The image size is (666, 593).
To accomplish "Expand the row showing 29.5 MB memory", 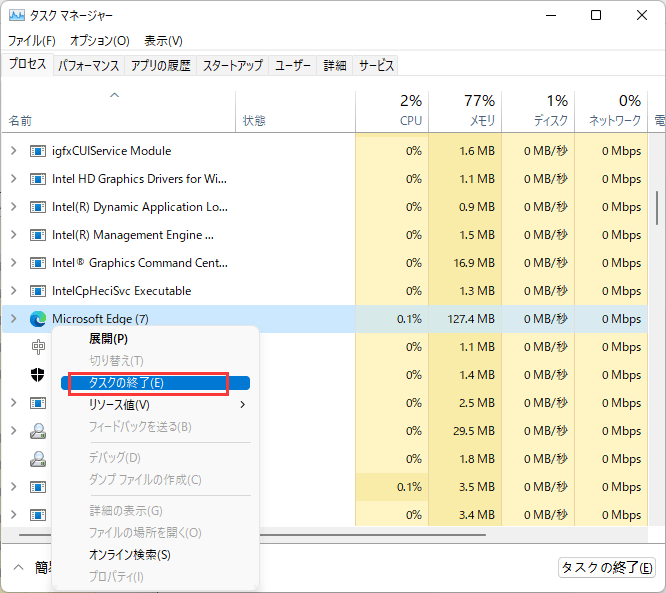I will pyautogui.click(x=14, y=431).
